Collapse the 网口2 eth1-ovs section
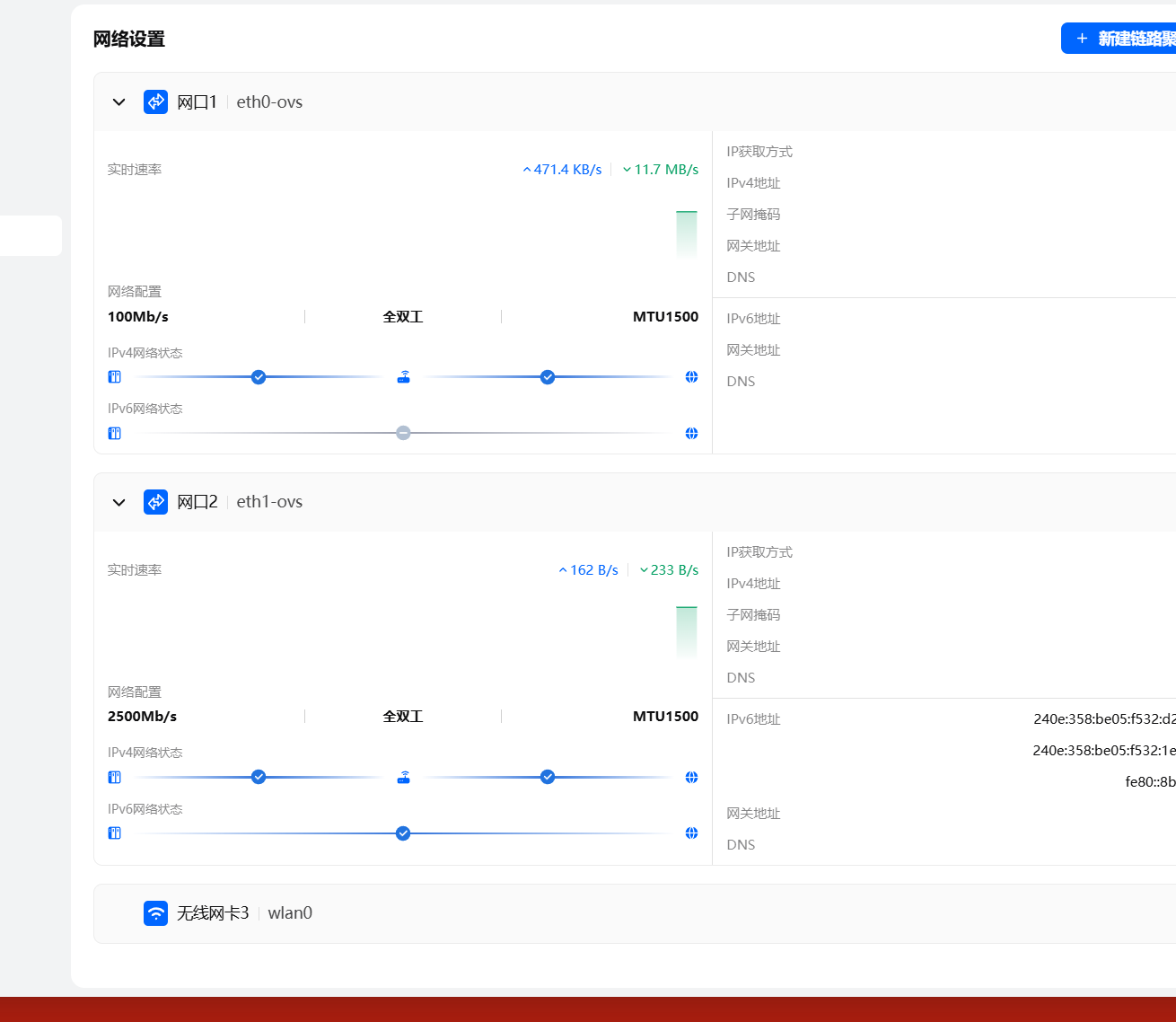Image resolution: width=1176 pixels, height=1022 pixels. tap(118, 503)
